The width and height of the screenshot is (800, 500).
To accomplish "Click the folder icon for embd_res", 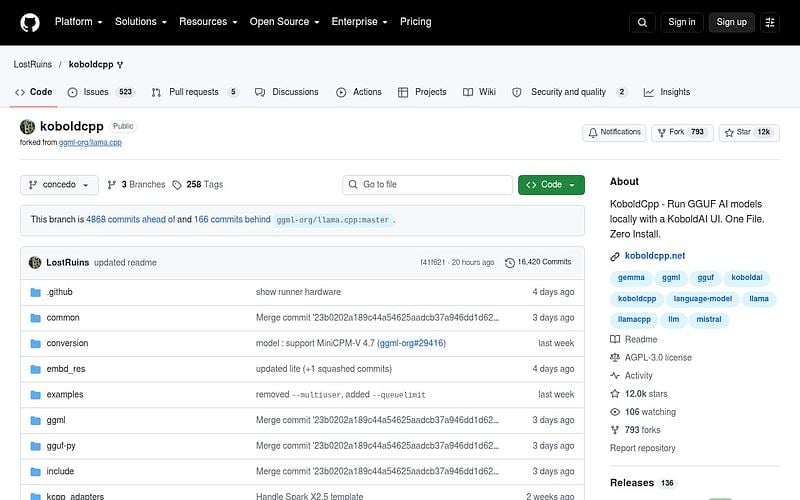I will pos(35,369).
